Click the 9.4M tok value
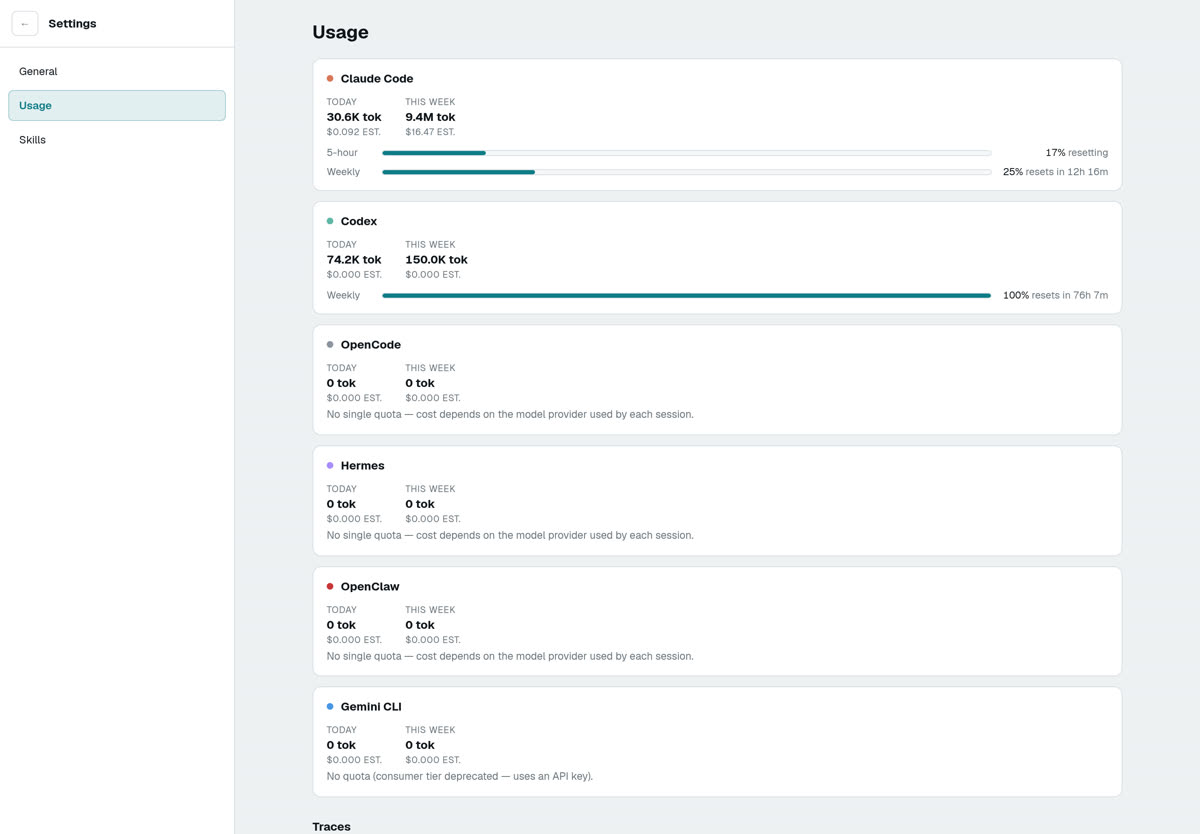This screenshot has height=834, width=1200. point(430,117)
